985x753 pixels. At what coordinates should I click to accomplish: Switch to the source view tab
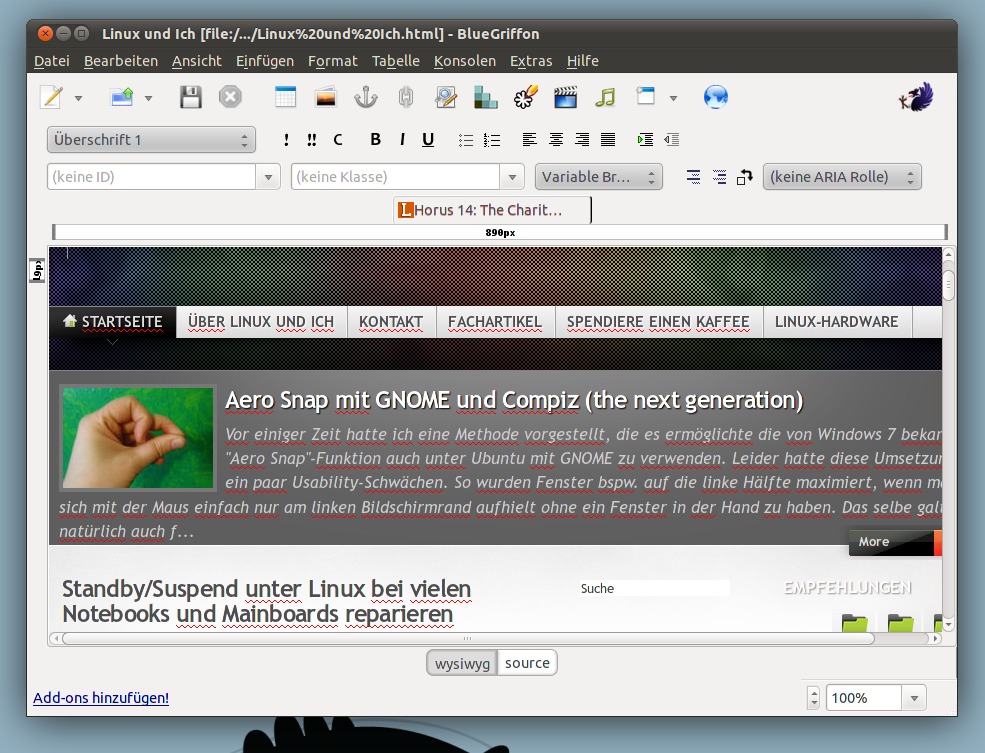pyautogui.click(x=527, y=662)
